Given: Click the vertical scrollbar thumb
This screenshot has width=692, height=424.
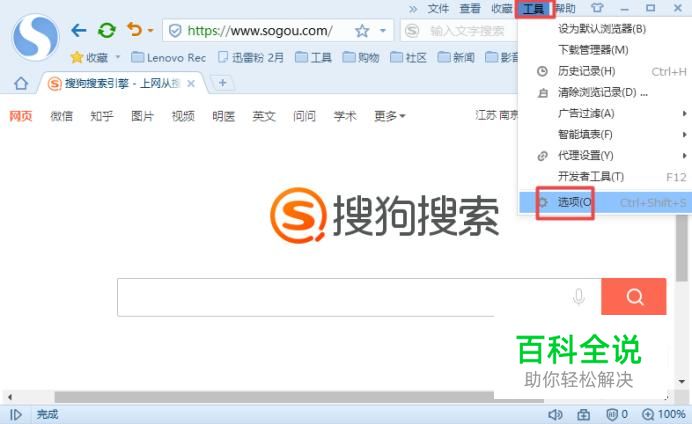Looking at the screenshot, I should click(682, 249).
